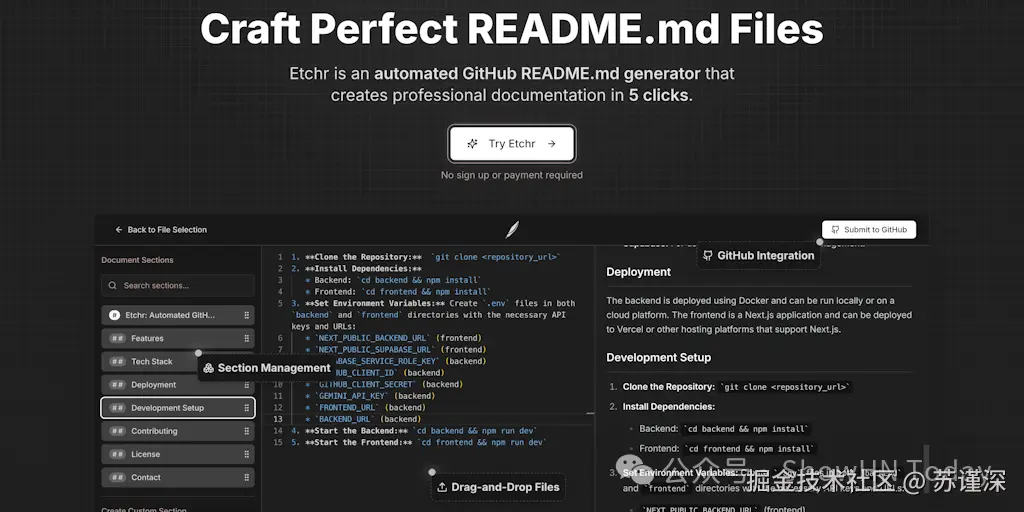Select the Features section

(x=178, y=338)
